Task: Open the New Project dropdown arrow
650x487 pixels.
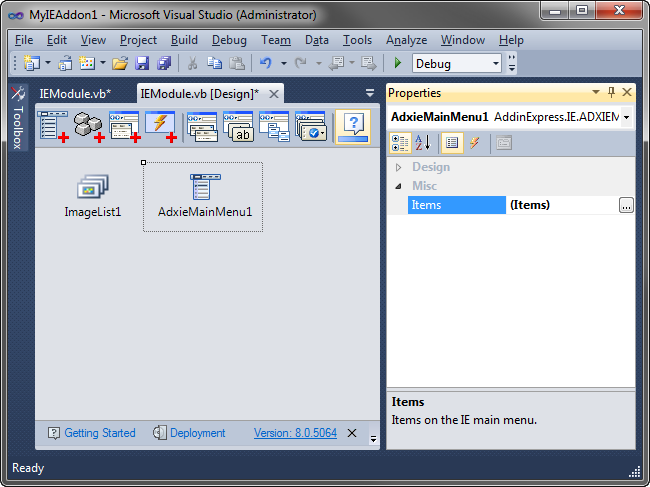Action: coord(48,63)
